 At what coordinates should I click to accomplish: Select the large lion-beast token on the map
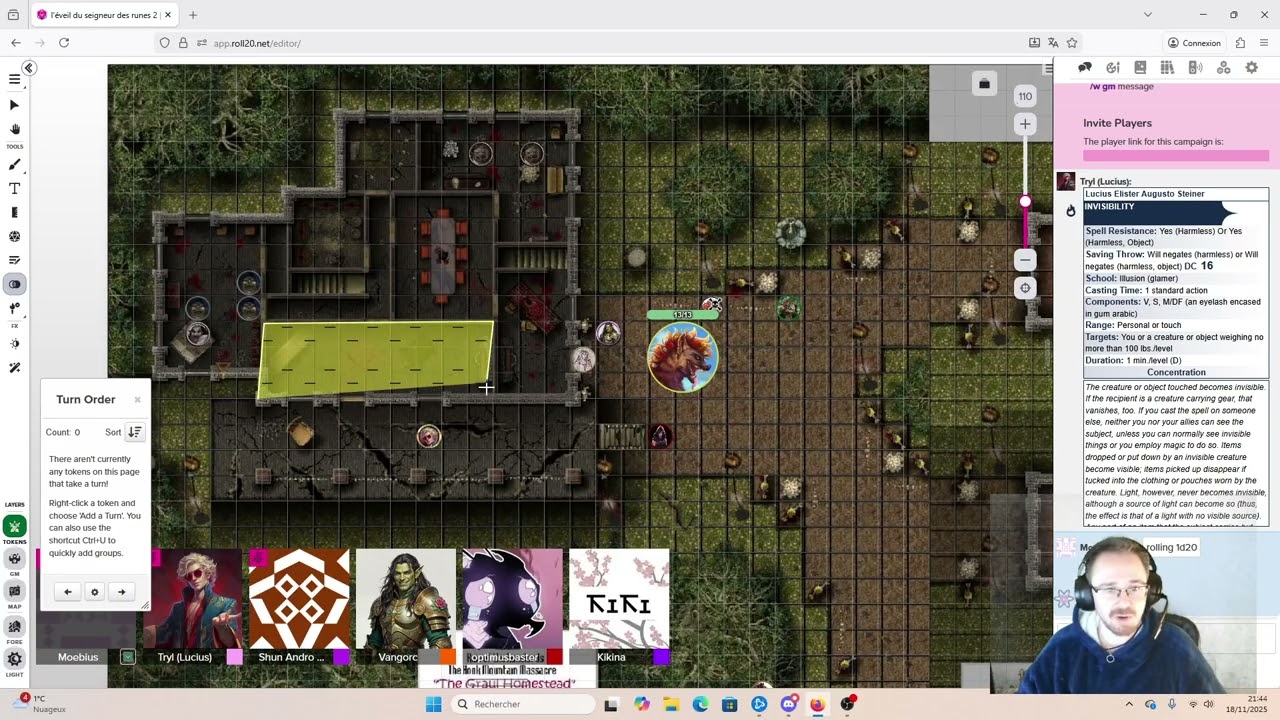(683, 357)
